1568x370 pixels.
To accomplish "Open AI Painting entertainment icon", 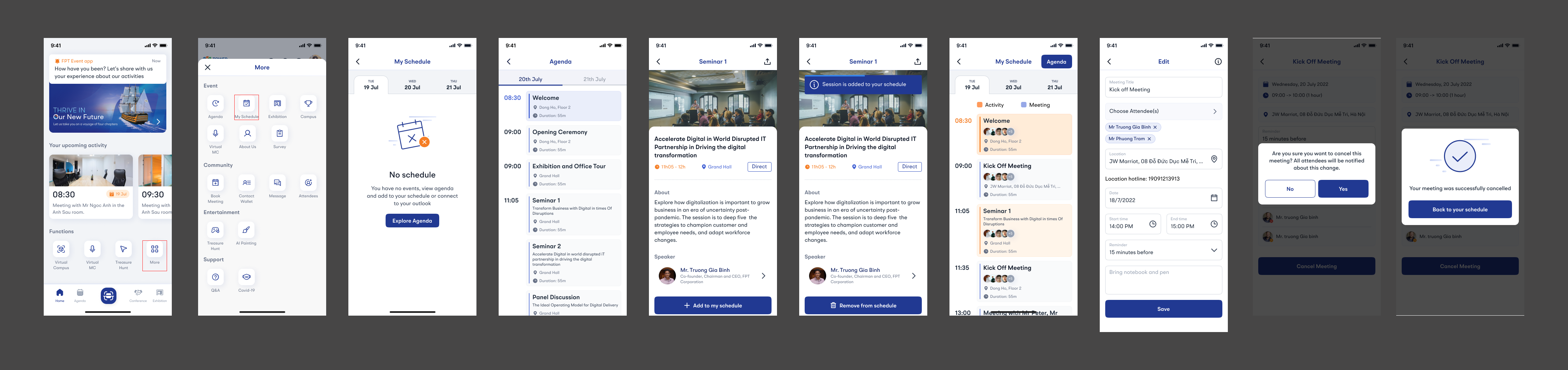I will click(x=246, y=230).
